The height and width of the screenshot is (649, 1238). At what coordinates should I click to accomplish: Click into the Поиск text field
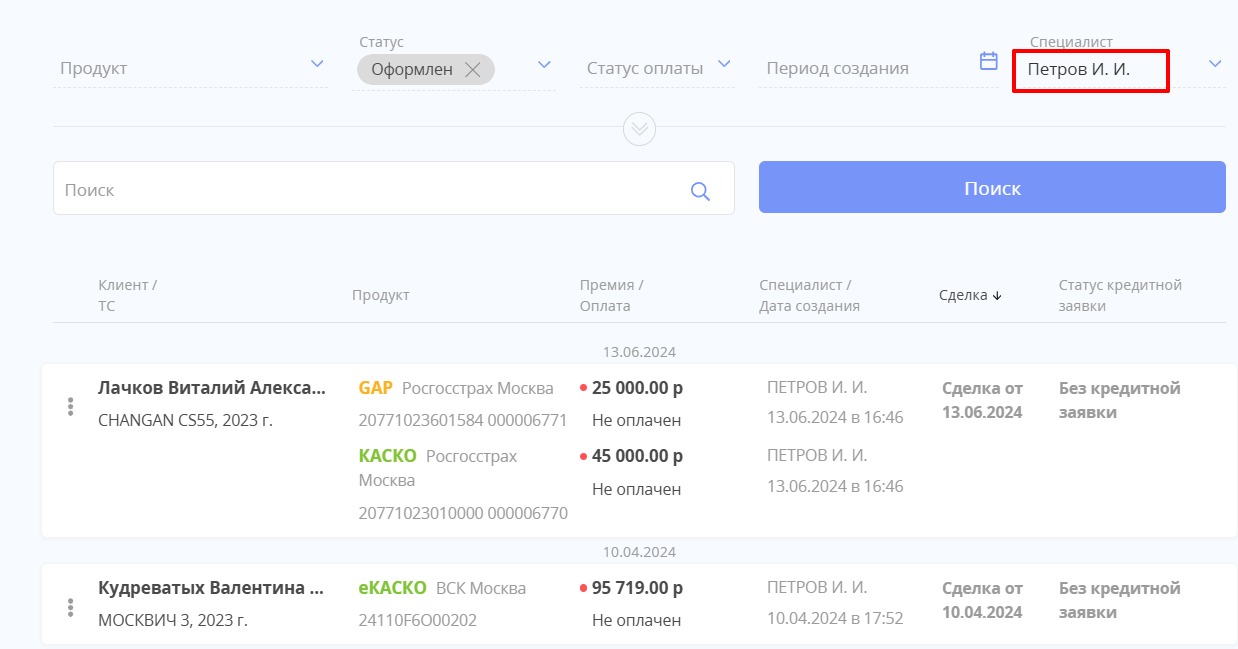pos(370,189)
